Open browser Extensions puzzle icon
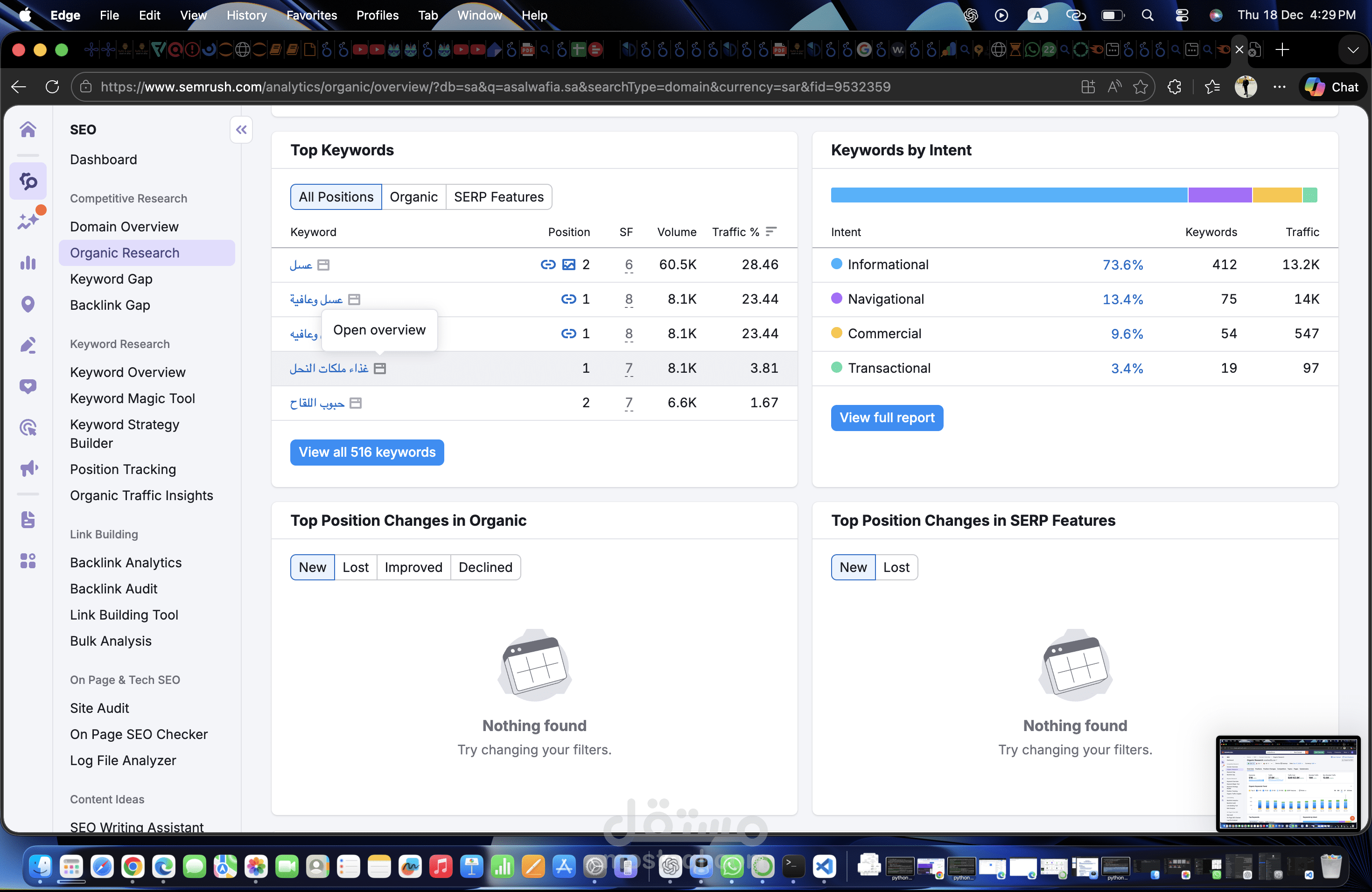1372x892 pixels. pos(1174,87)
